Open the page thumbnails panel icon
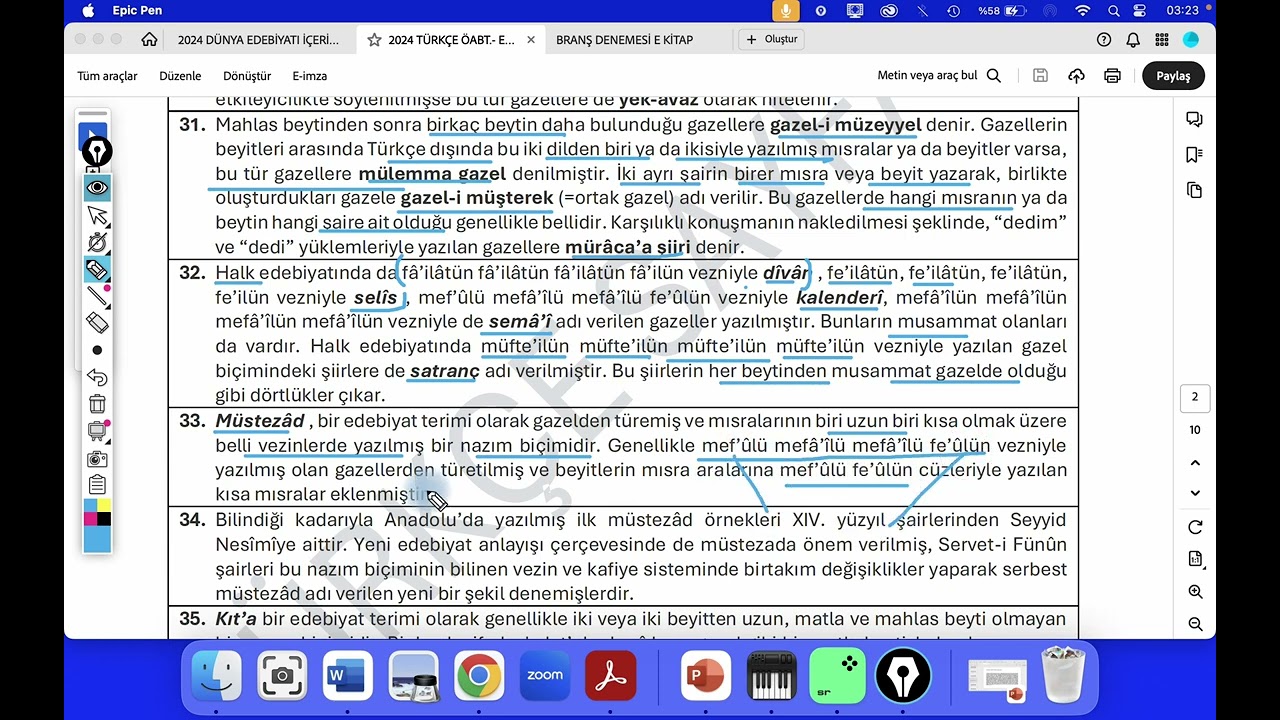The height and width of the screenshot is (720, 1280). 1194,190
